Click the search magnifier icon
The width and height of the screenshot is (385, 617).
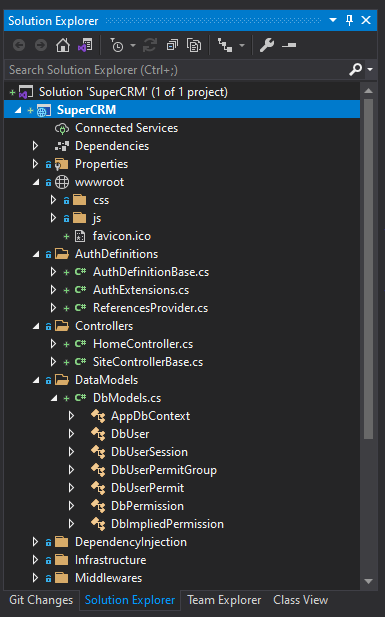[355, 70]
